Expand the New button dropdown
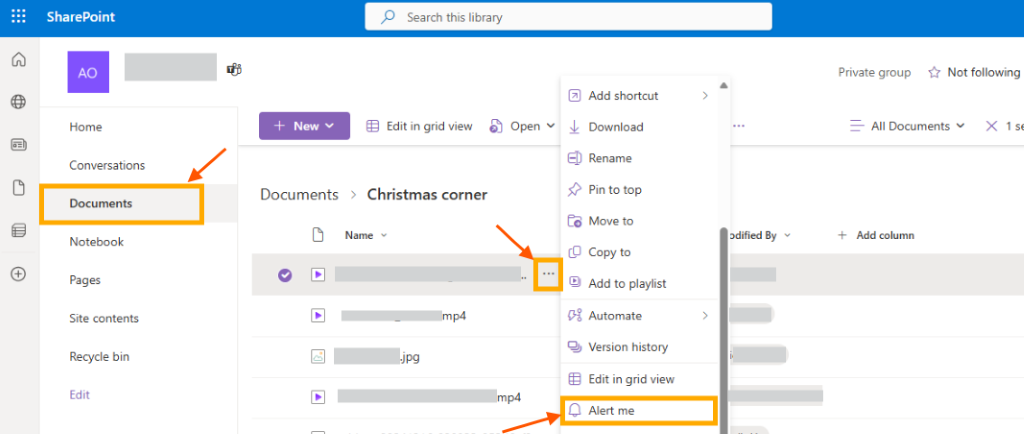The width and height of the screenshot is (1024, 434). click(x=330, y=126)
